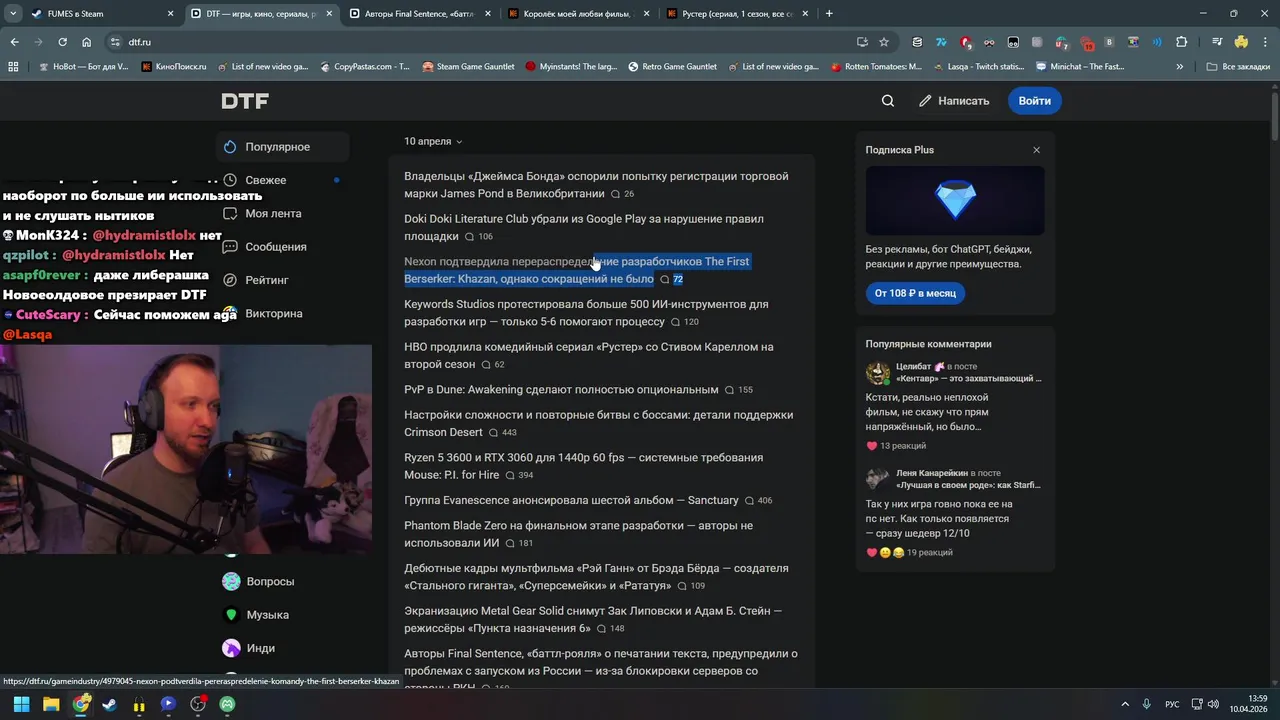Open the Windows Start menu
This screenshot has height=720, width=1280.
click(22, 704)
